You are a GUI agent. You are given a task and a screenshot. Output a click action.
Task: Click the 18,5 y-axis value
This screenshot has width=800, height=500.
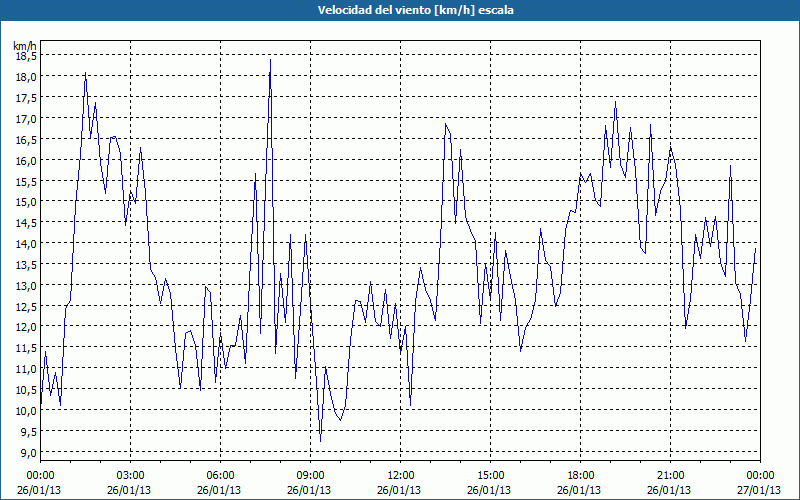26,56
